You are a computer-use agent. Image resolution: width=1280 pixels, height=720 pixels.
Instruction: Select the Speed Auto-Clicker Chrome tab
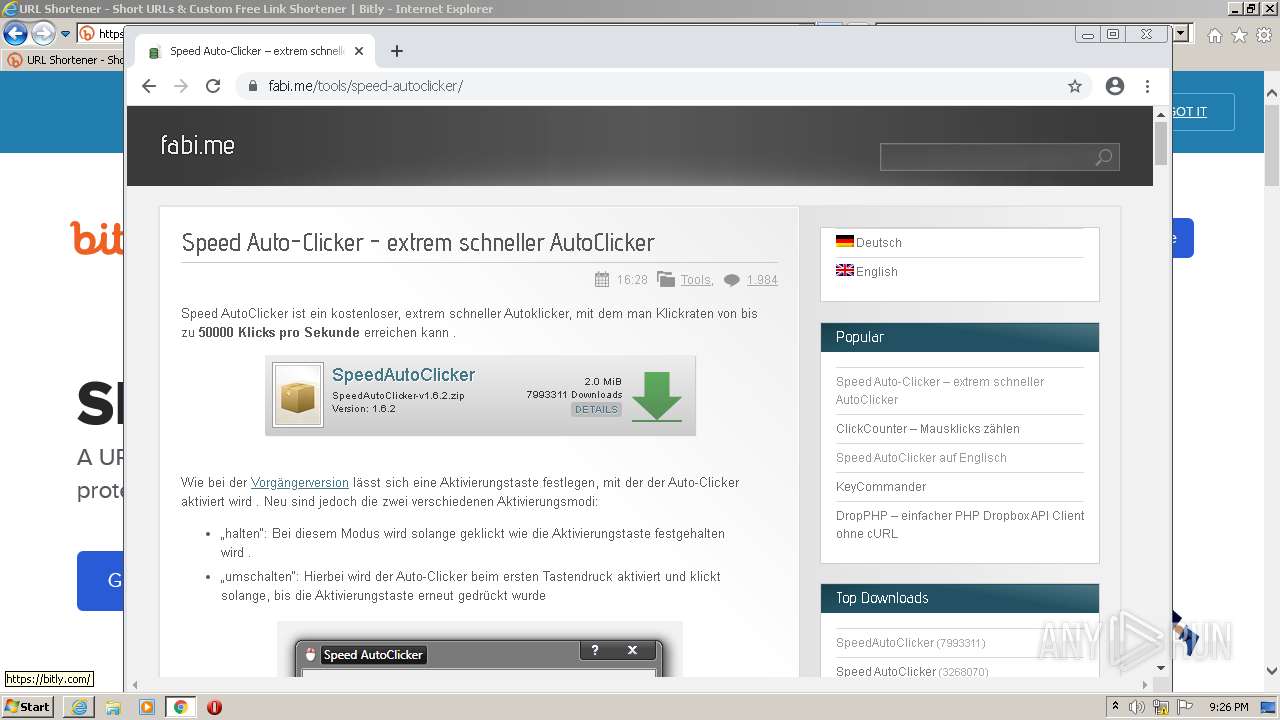point(255,51)
